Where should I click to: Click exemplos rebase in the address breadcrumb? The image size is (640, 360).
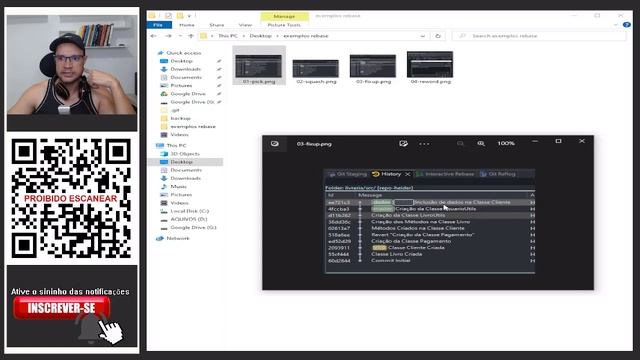(305, 36)
